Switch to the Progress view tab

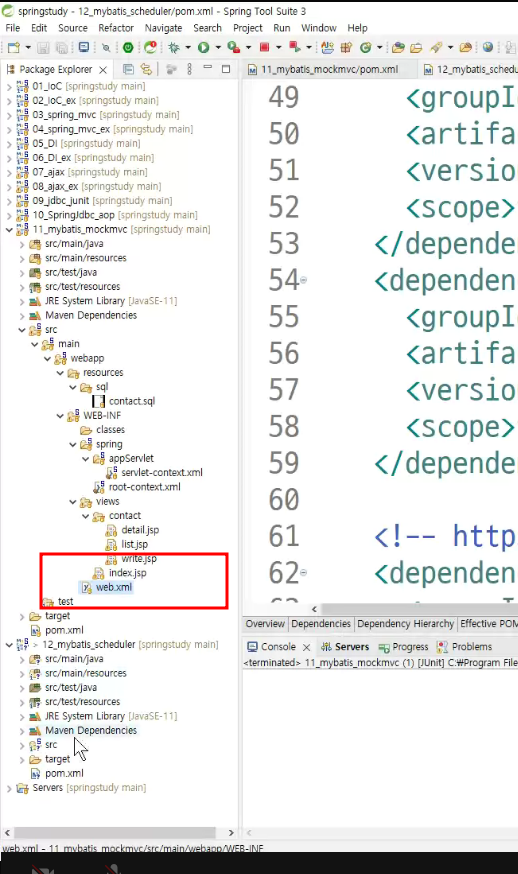(404, 647)
